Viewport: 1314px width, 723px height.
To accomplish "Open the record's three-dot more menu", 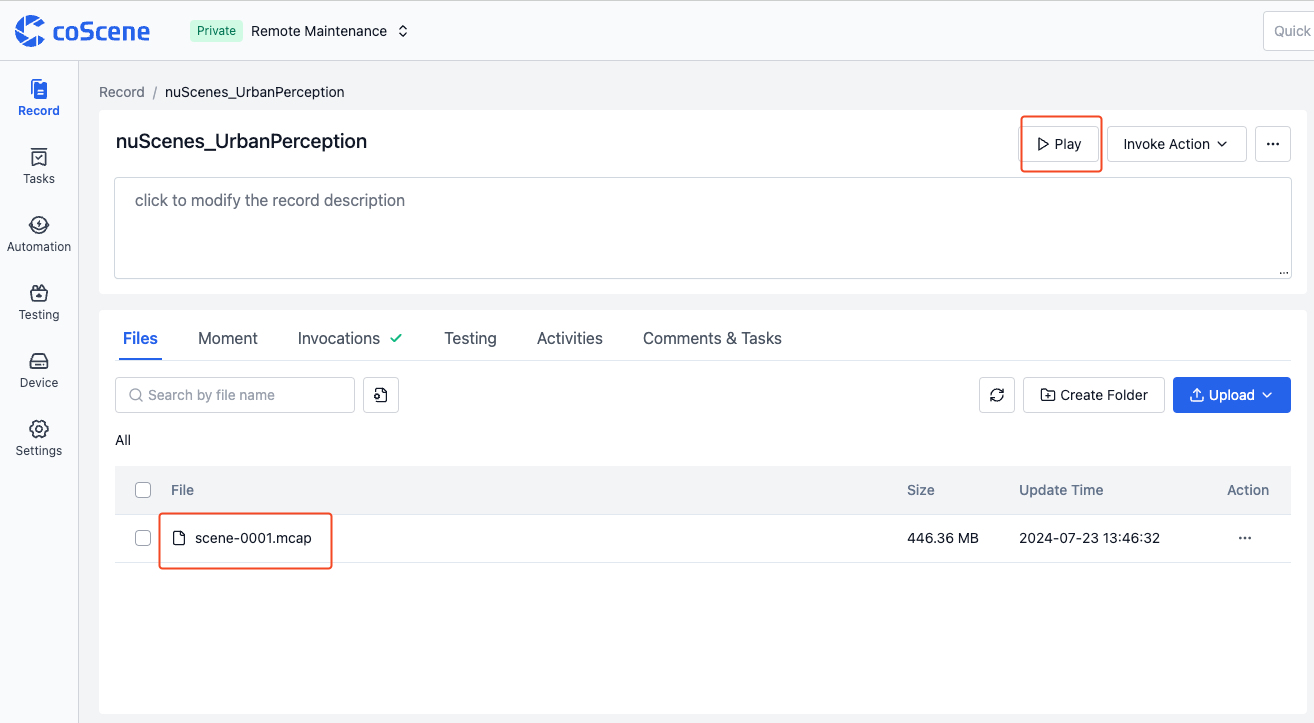I will point(1273,144).
